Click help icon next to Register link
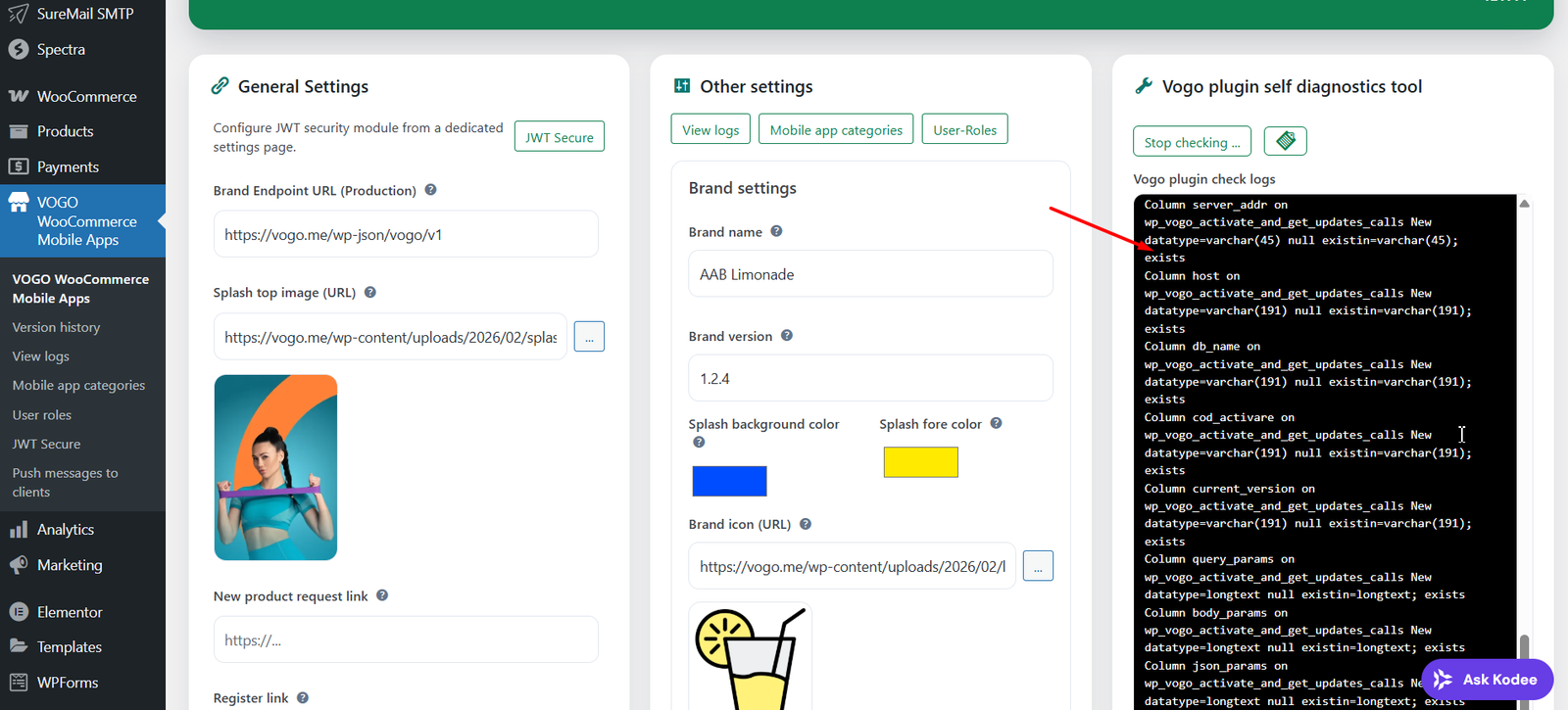The height and width of the screenshot is (710, 1568). click(303, 698)
